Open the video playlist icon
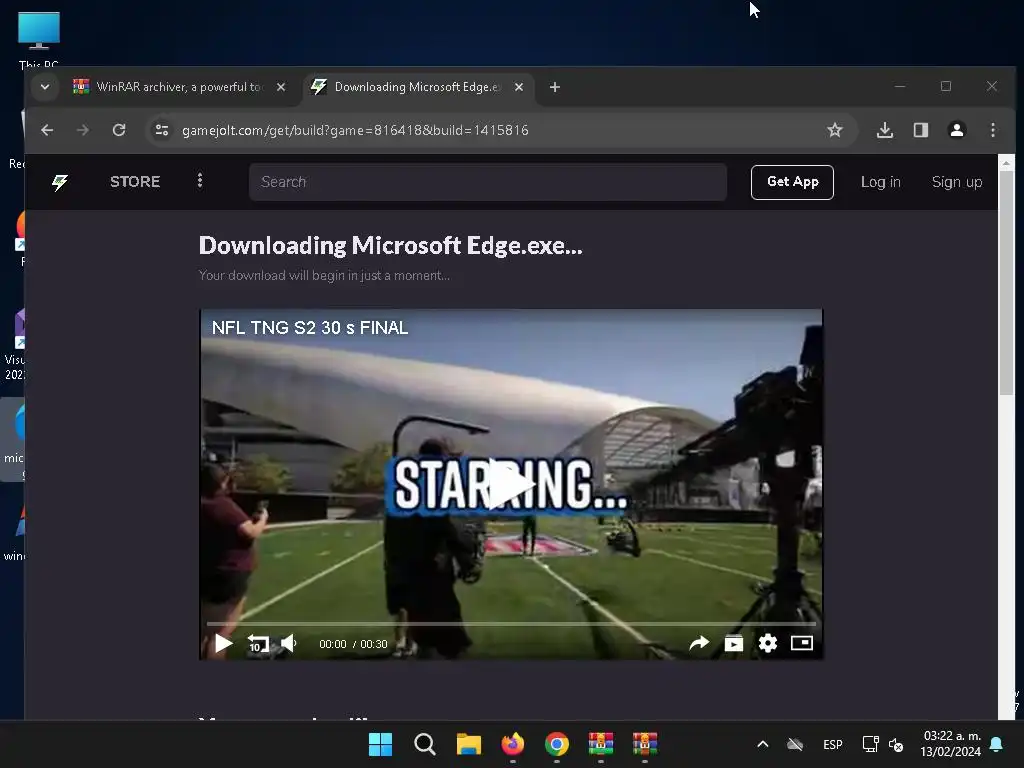Viewport: 1024px width, 768px height. [733, 643]
